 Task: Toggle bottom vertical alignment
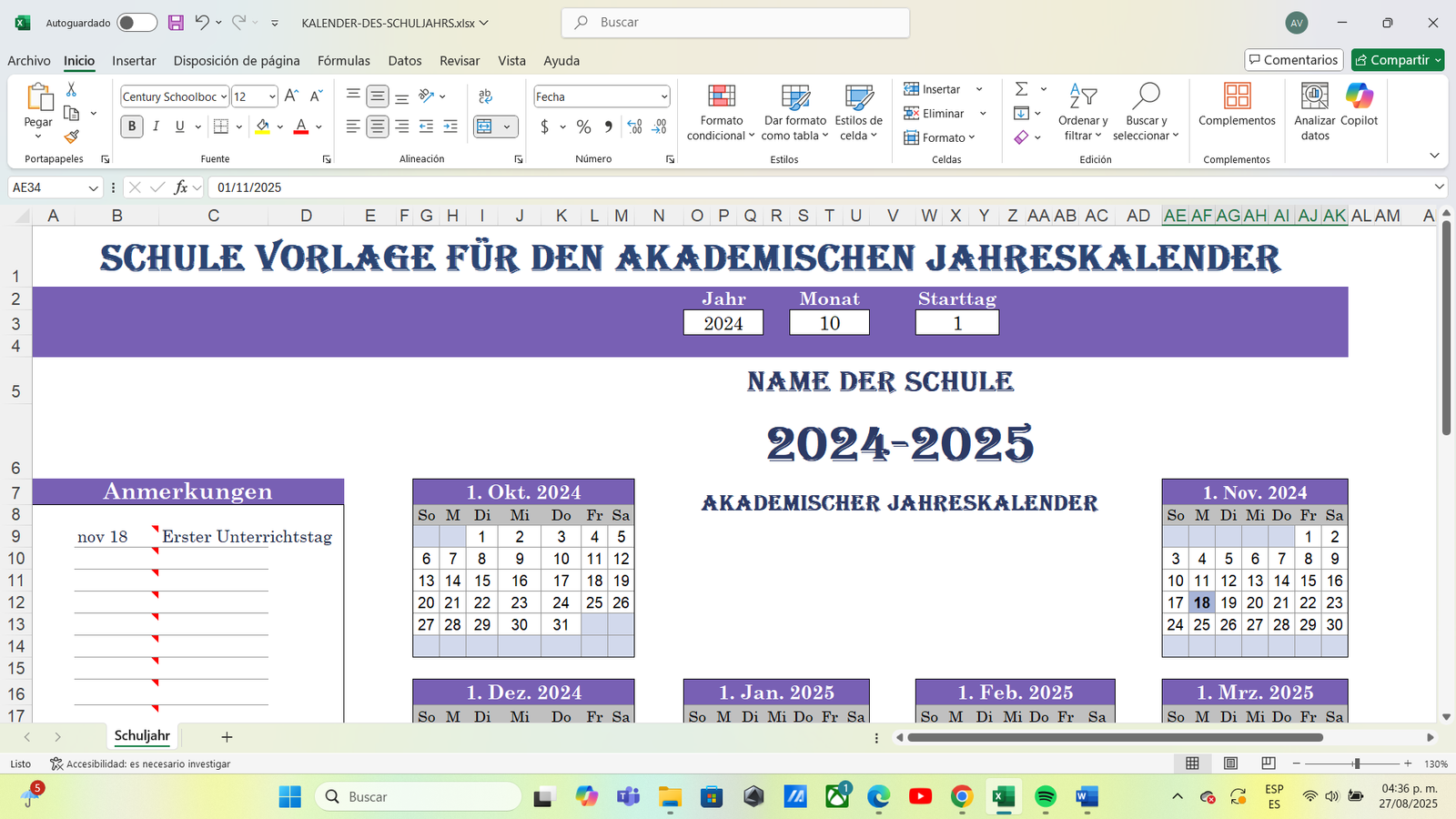[x=401, y=96]
